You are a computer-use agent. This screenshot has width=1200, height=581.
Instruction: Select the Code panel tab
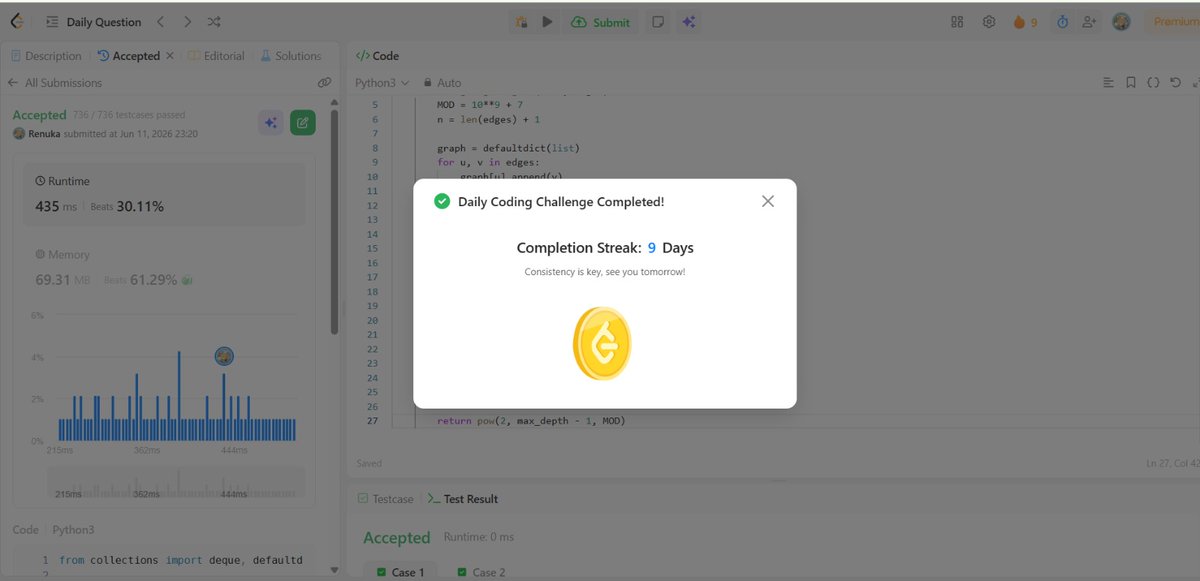pyautogui.click(x=377, y=56)
